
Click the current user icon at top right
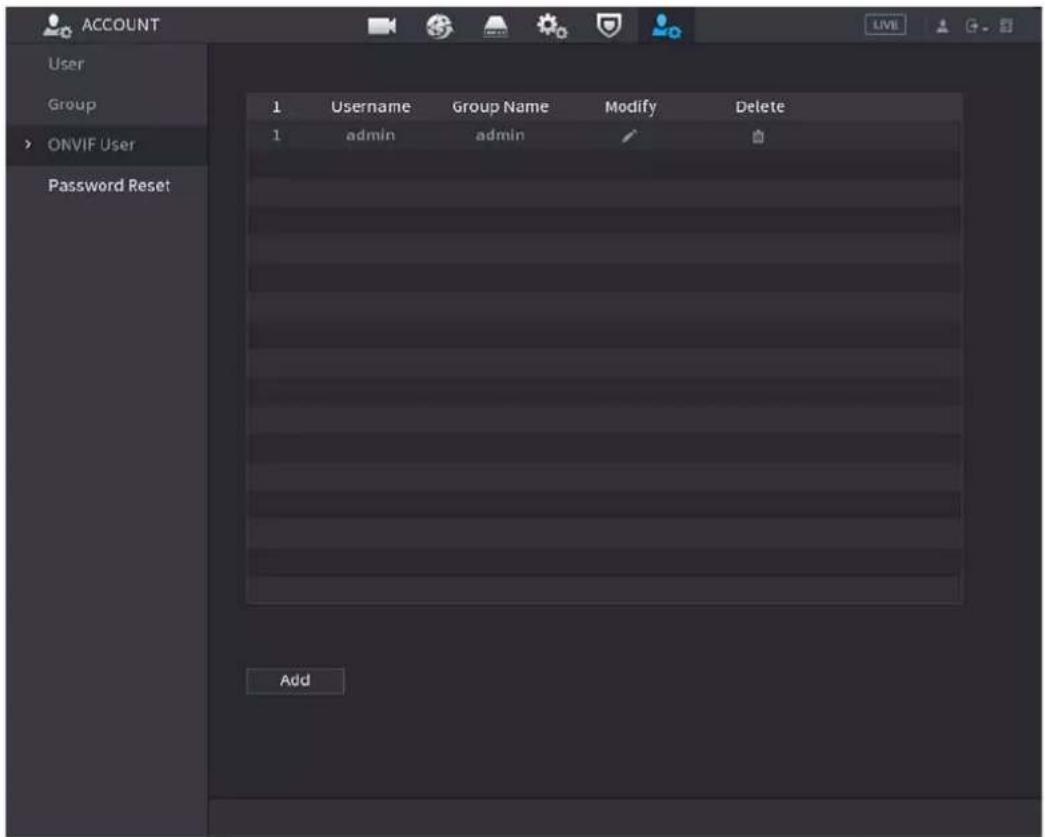pyautogui.click(x=942, y=27)
